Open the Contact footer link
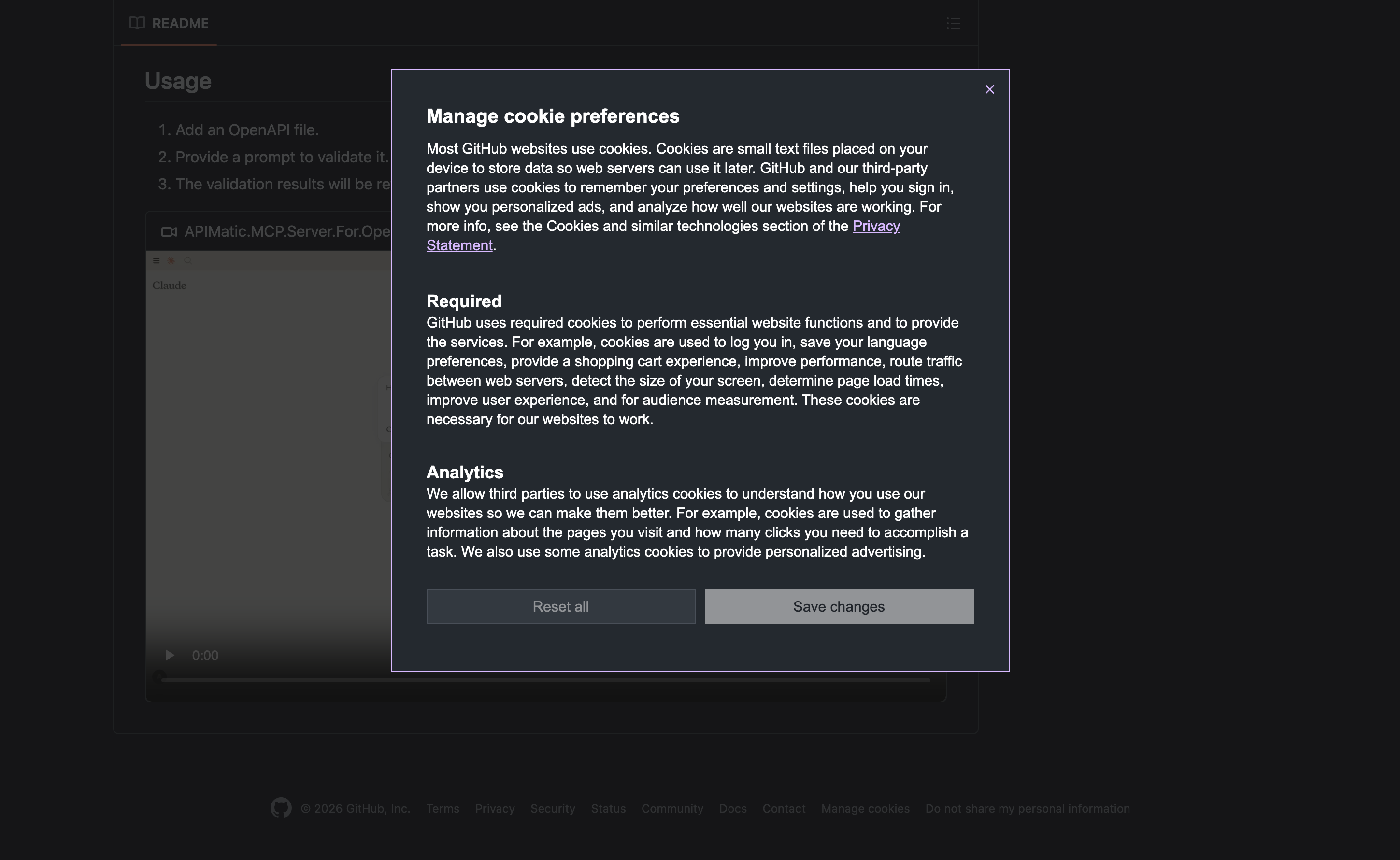The image size is (1400, 860). pyautogui.click(x=784, y=808)
